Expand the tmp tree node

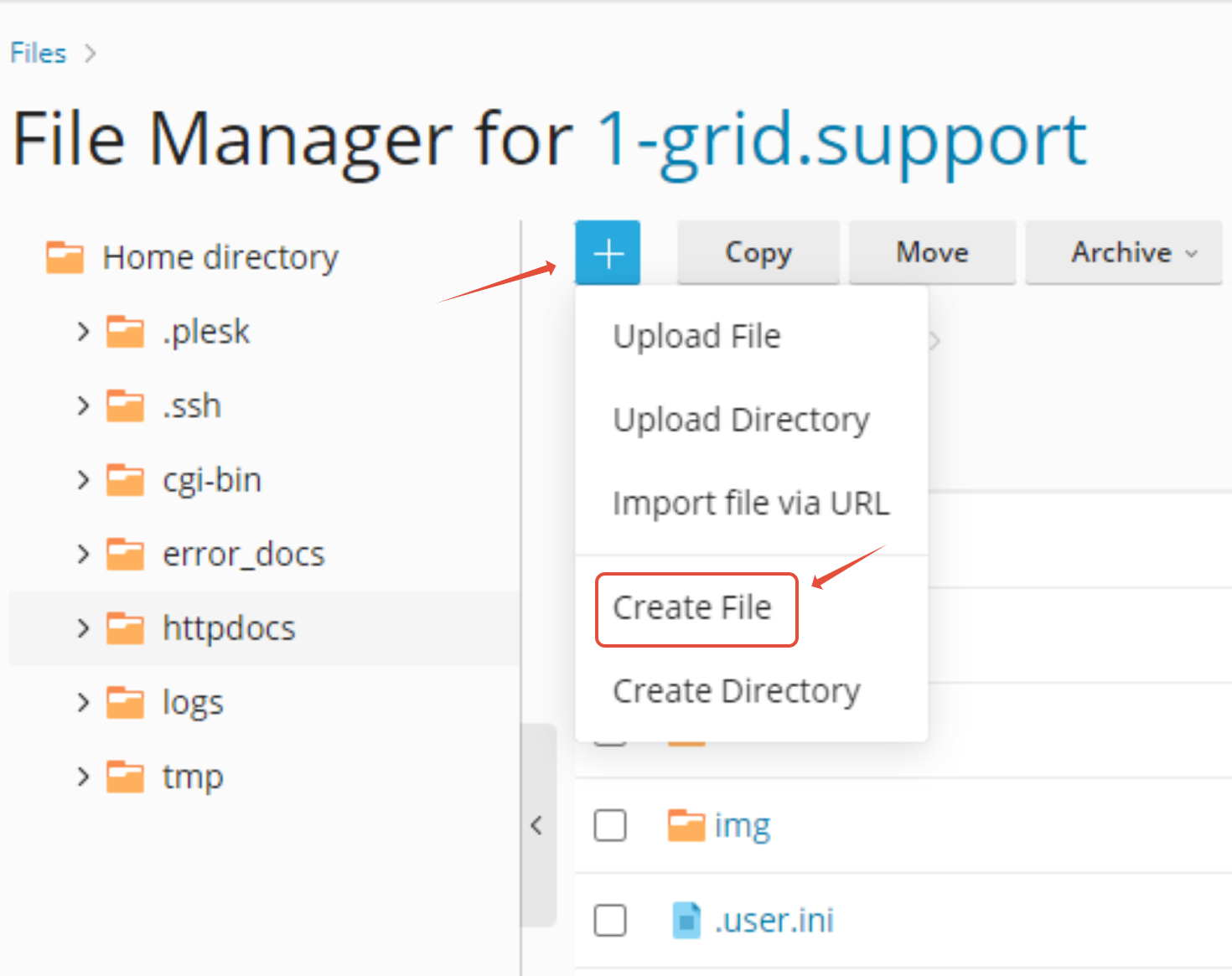tap(82, 777)
